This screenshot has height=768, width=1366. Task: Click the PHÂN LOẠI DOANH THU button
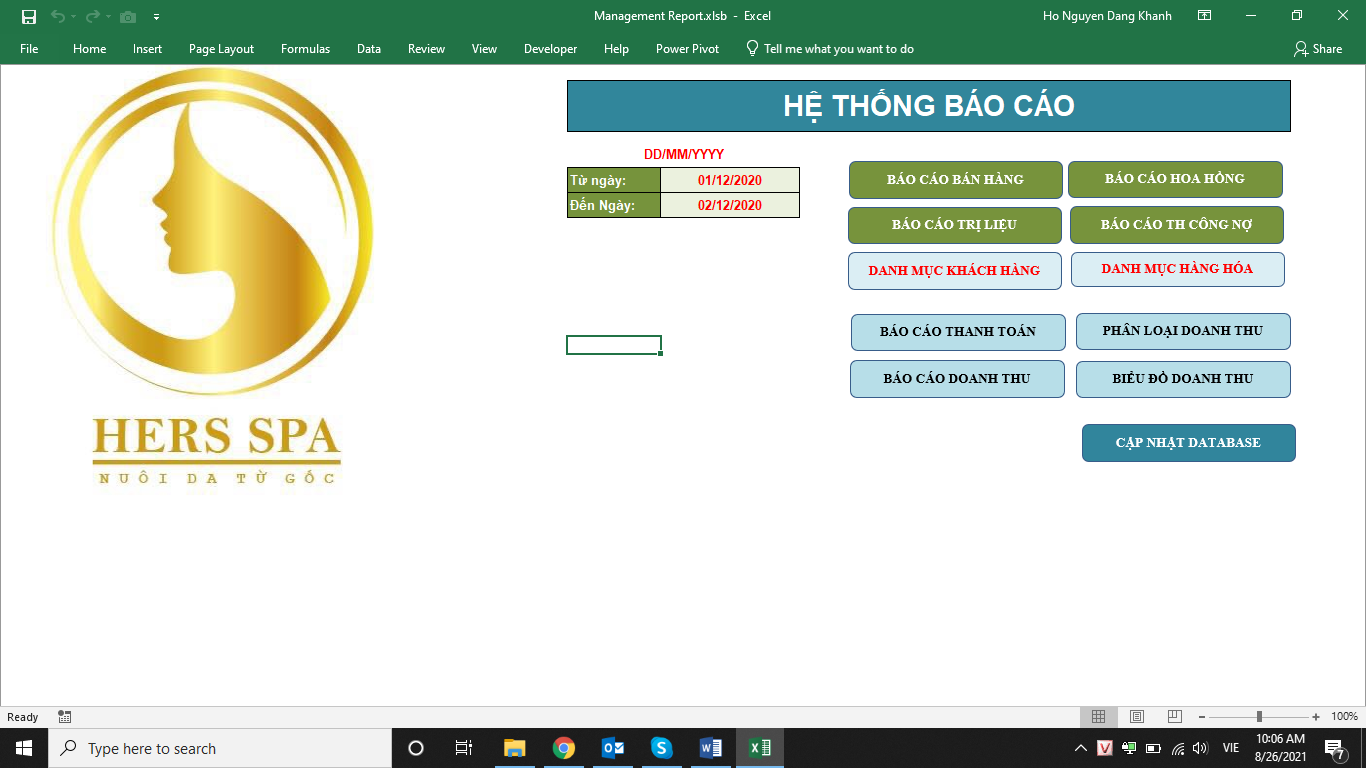click(x=1183, y=331)
